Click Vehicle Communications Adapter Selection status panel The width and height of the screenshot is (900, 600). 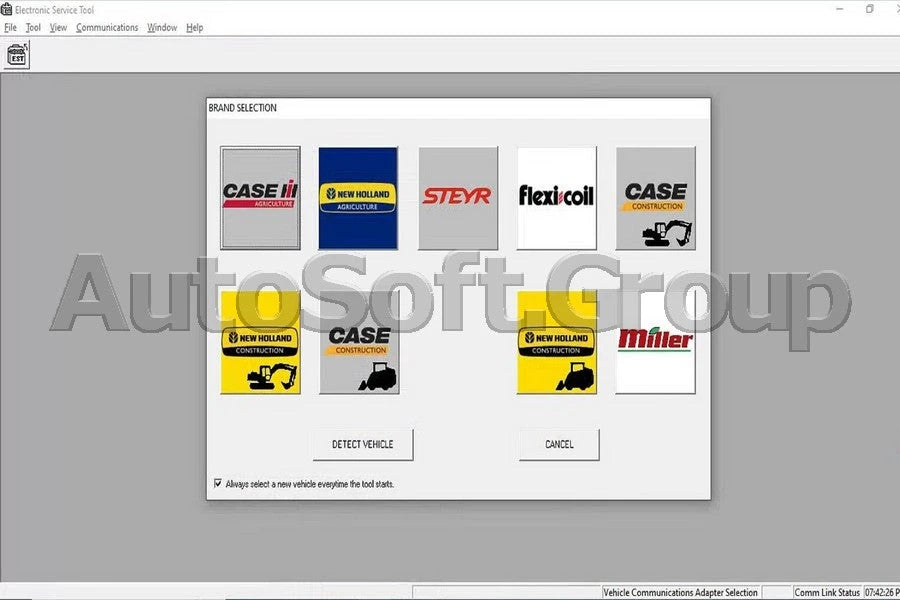coord(680,593)
